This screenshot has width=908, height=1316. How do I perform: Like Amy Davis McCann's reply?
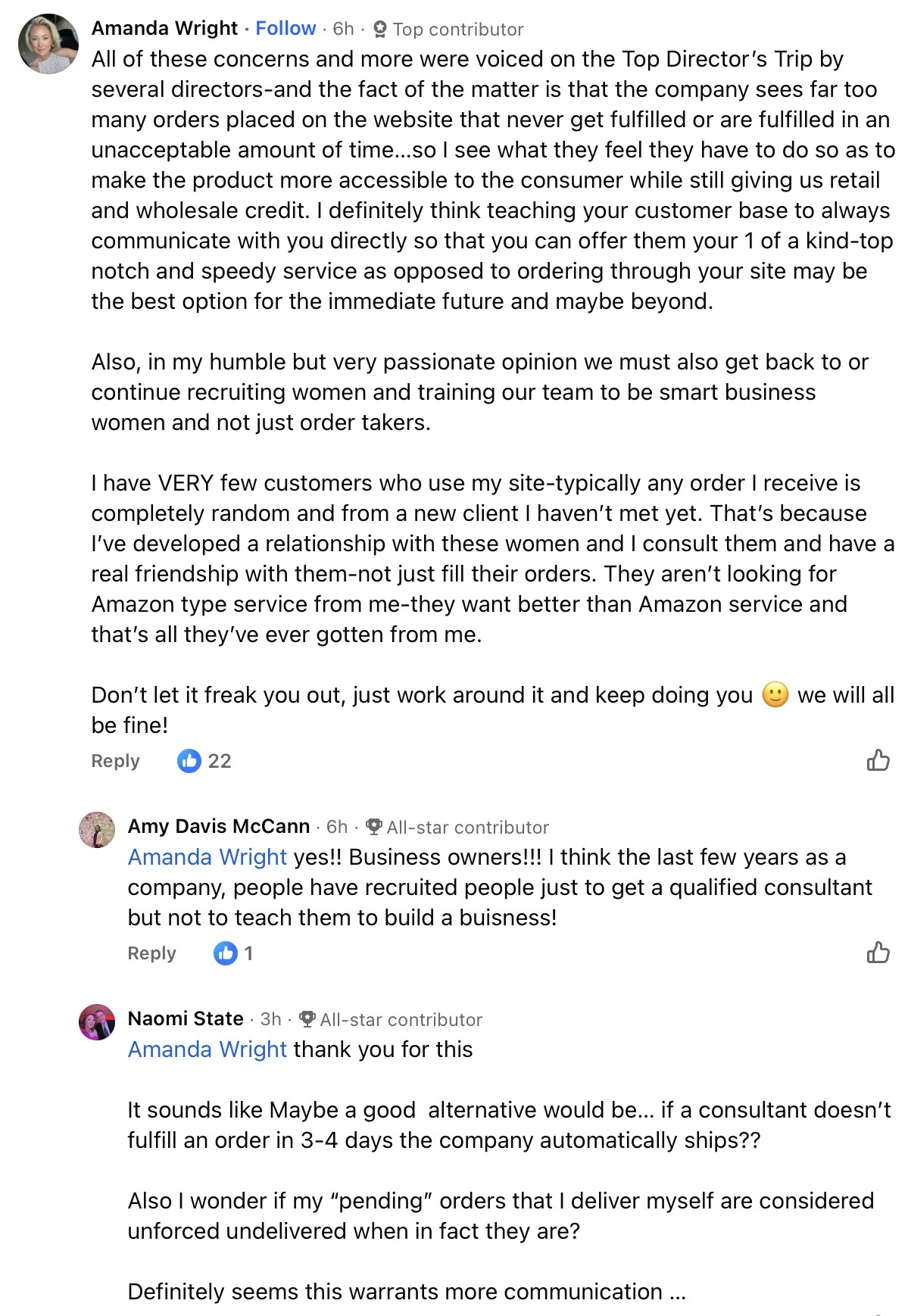pos(878,952)
